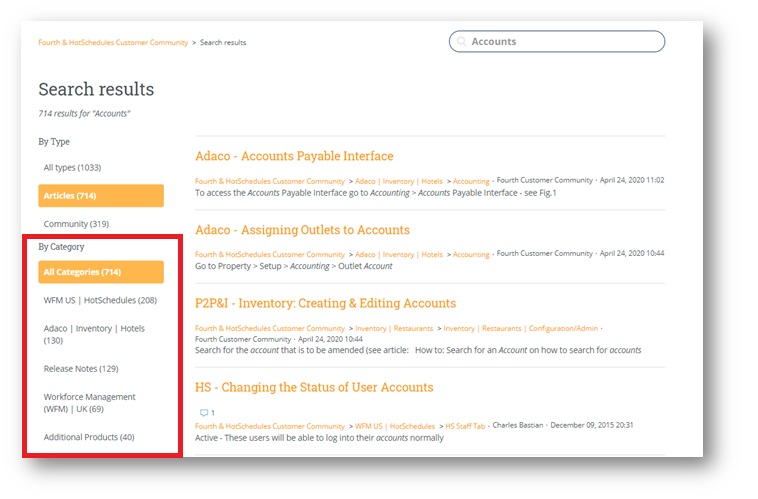Viewport: 758px width, 499px height.
Task: Click Accounting breadcrumb under Assigning Outlets result
Action: click(471, 254)
